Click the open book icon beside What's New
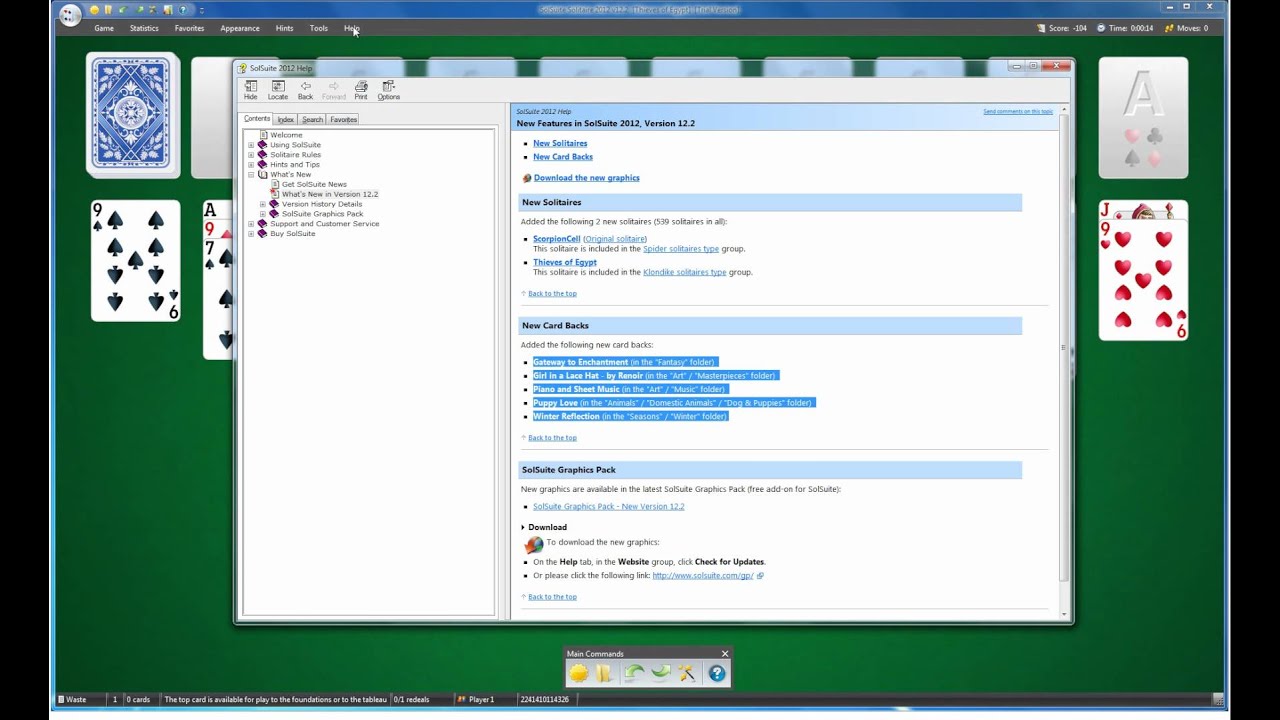1280x720 pixels. pyautogui.click(x=263, y=175)
